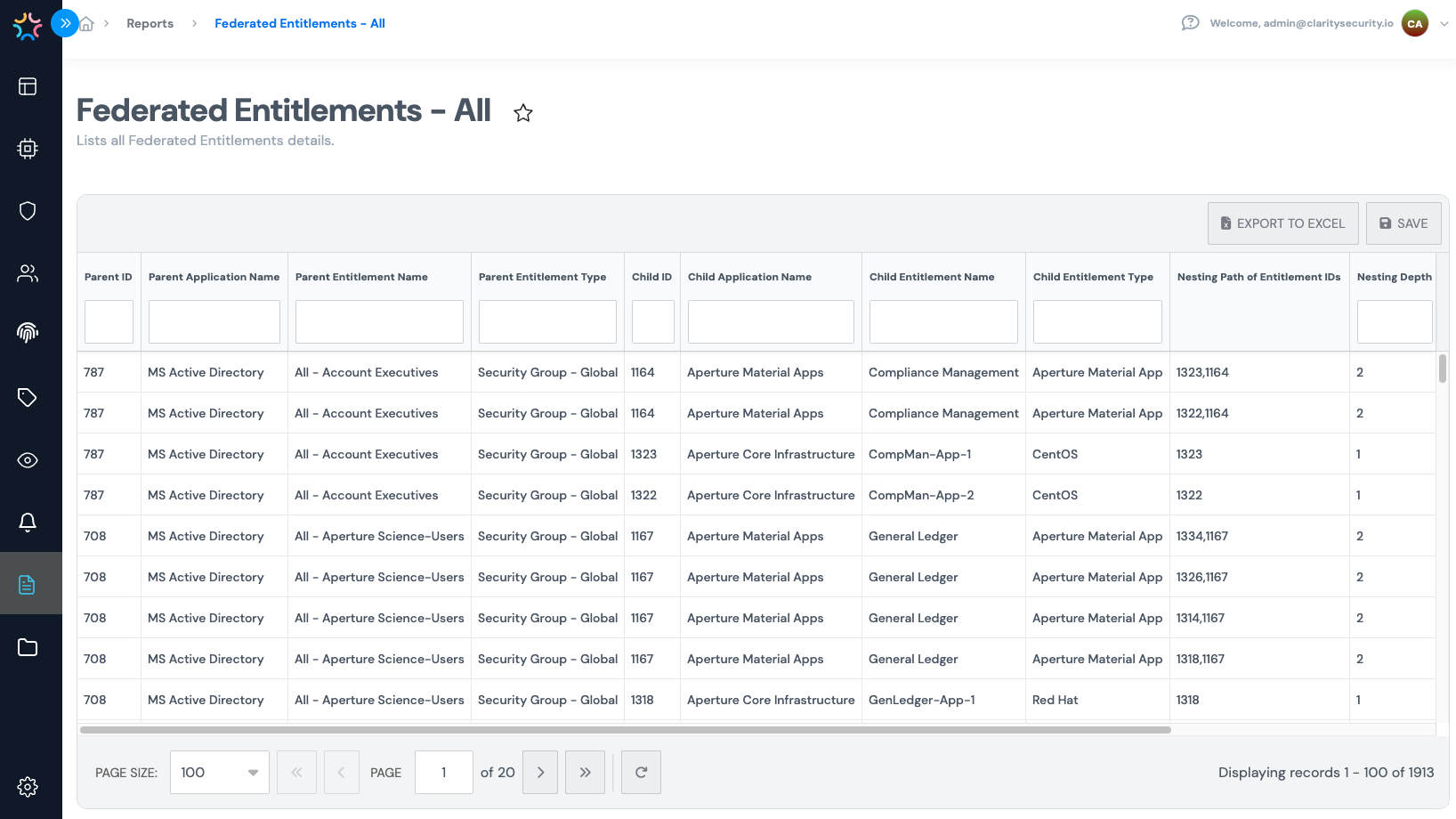
Task: Click the Reports breadcrumb link
Action: pyautogui.click(x=150, y=24)
